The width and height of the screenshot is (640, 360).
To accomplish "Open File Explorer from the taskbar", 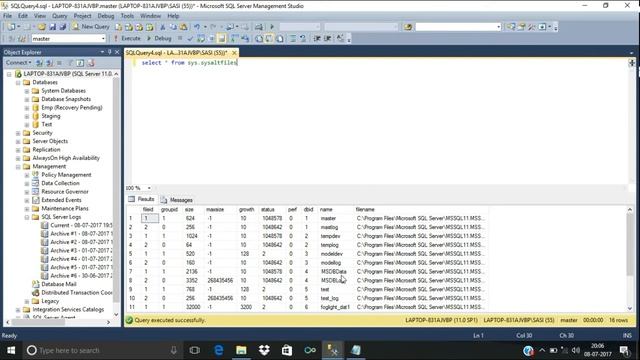I will click(241, 350).
